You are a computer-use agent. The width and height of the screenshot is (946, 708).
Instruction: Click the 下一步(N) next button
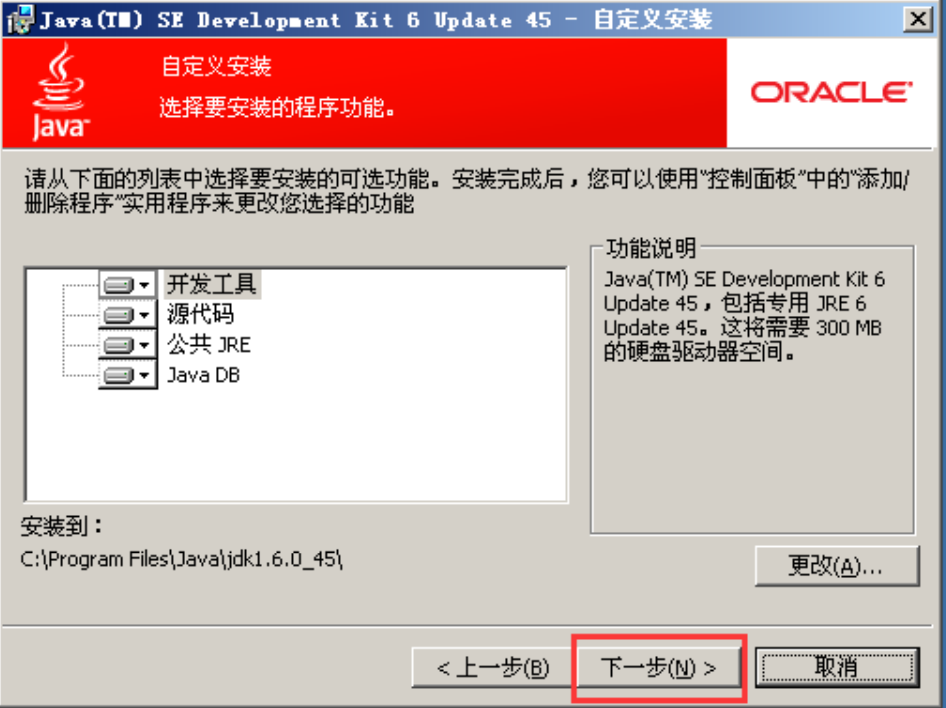659,668
